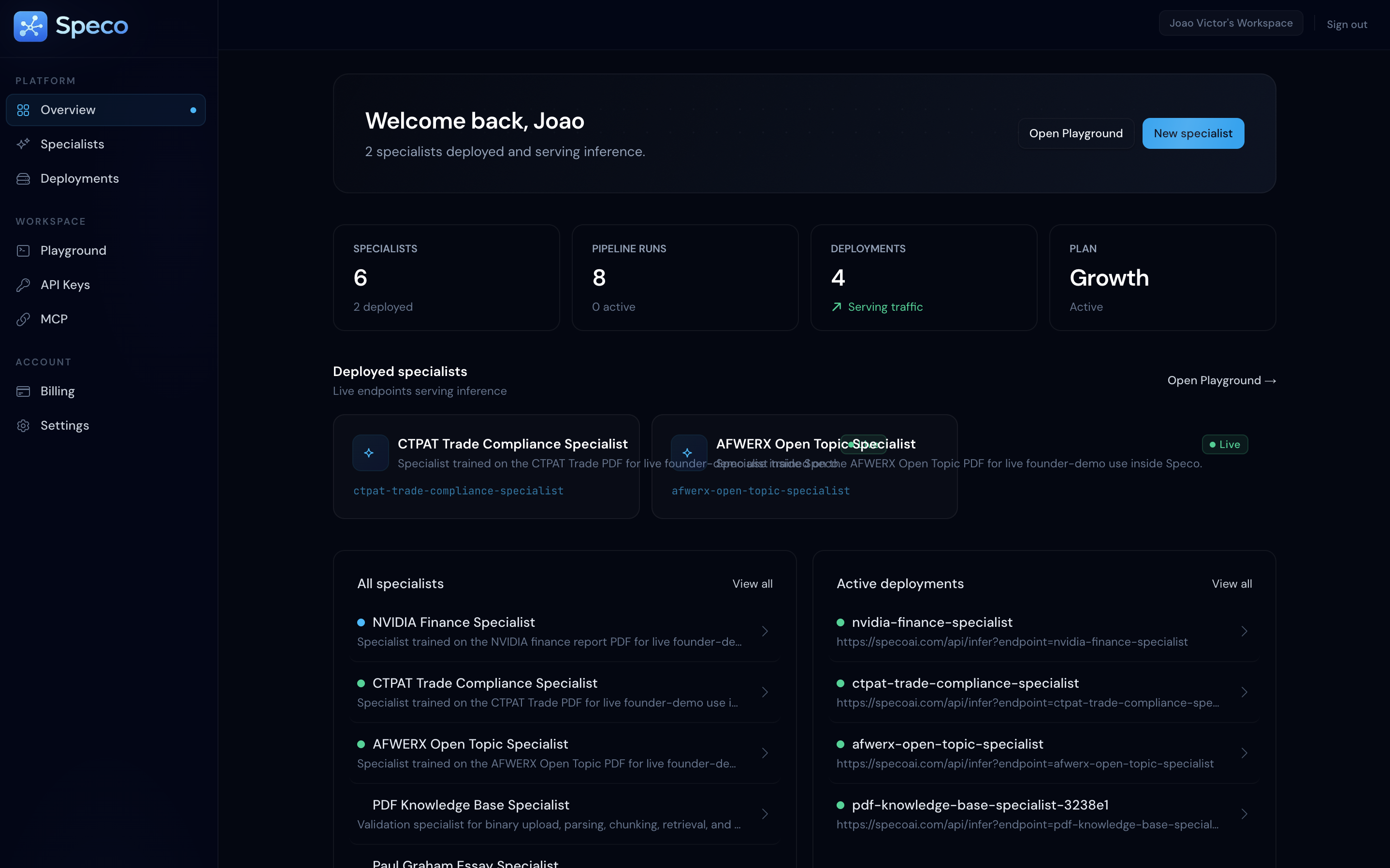Click the sparkle icon on CTPAT Trade Compliance card
The height and width of the screenshot is (868, 1390).
(x=370, y=453)
